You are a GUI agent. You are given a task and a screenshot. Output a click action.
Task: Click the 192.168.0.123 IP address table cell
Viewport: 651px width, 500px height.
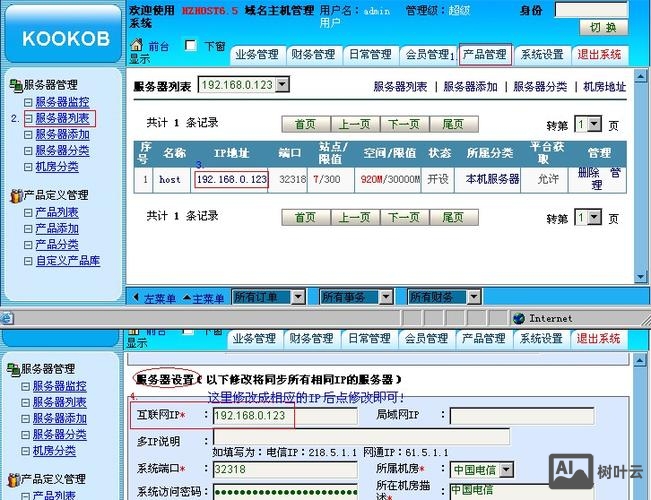232,180
